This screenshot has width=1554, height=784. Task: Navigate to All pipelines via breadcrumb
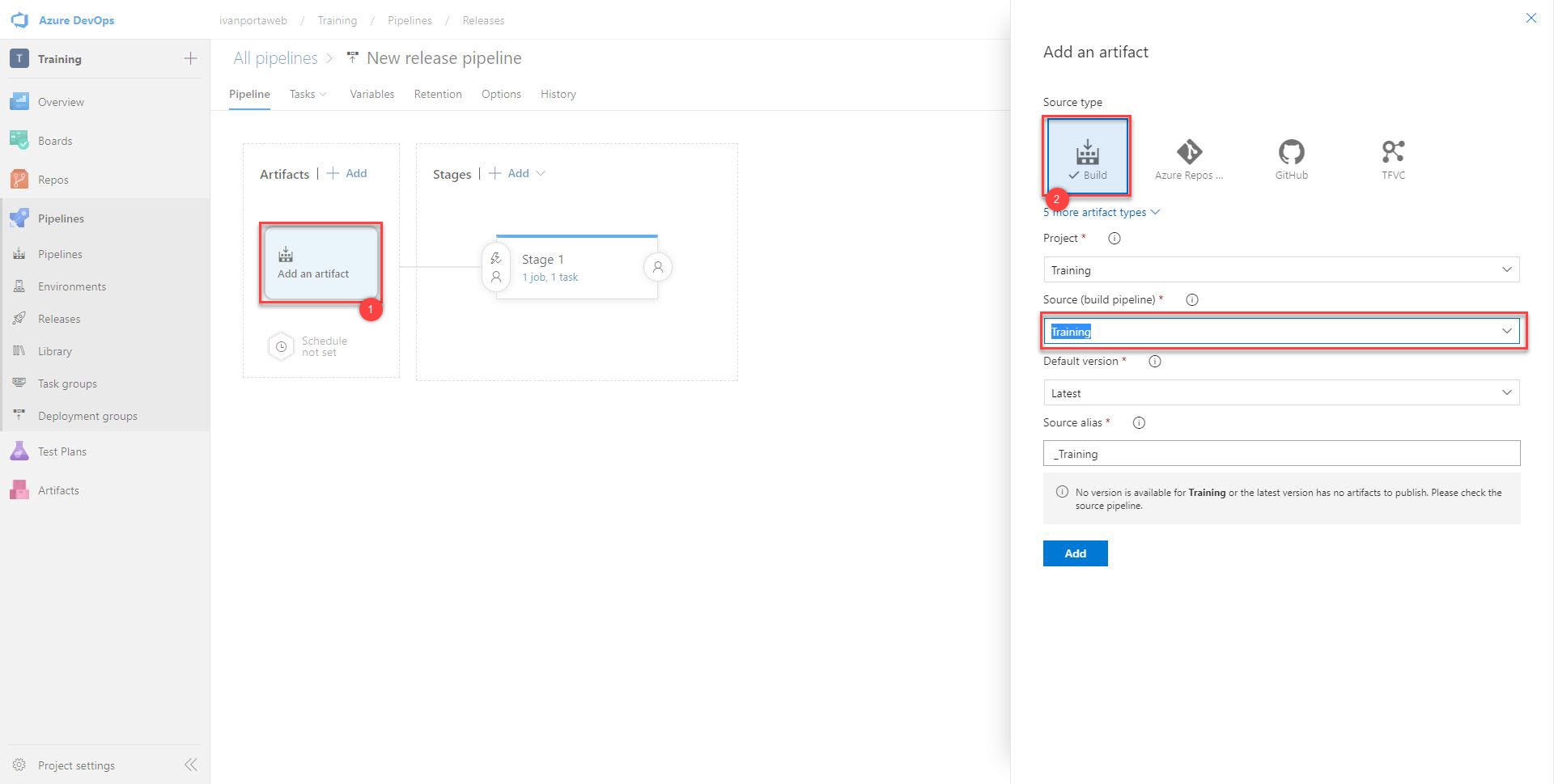coord(275,57)
